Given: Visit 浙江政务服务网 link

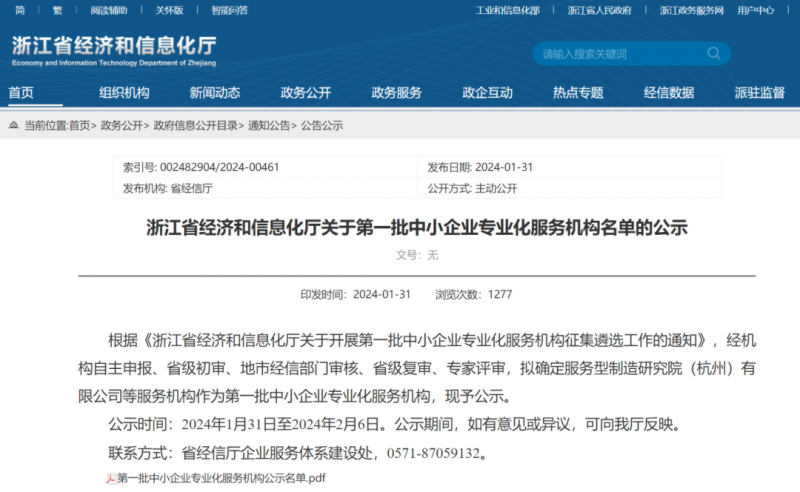Looking at the screenshot, I should coord(691,10).
